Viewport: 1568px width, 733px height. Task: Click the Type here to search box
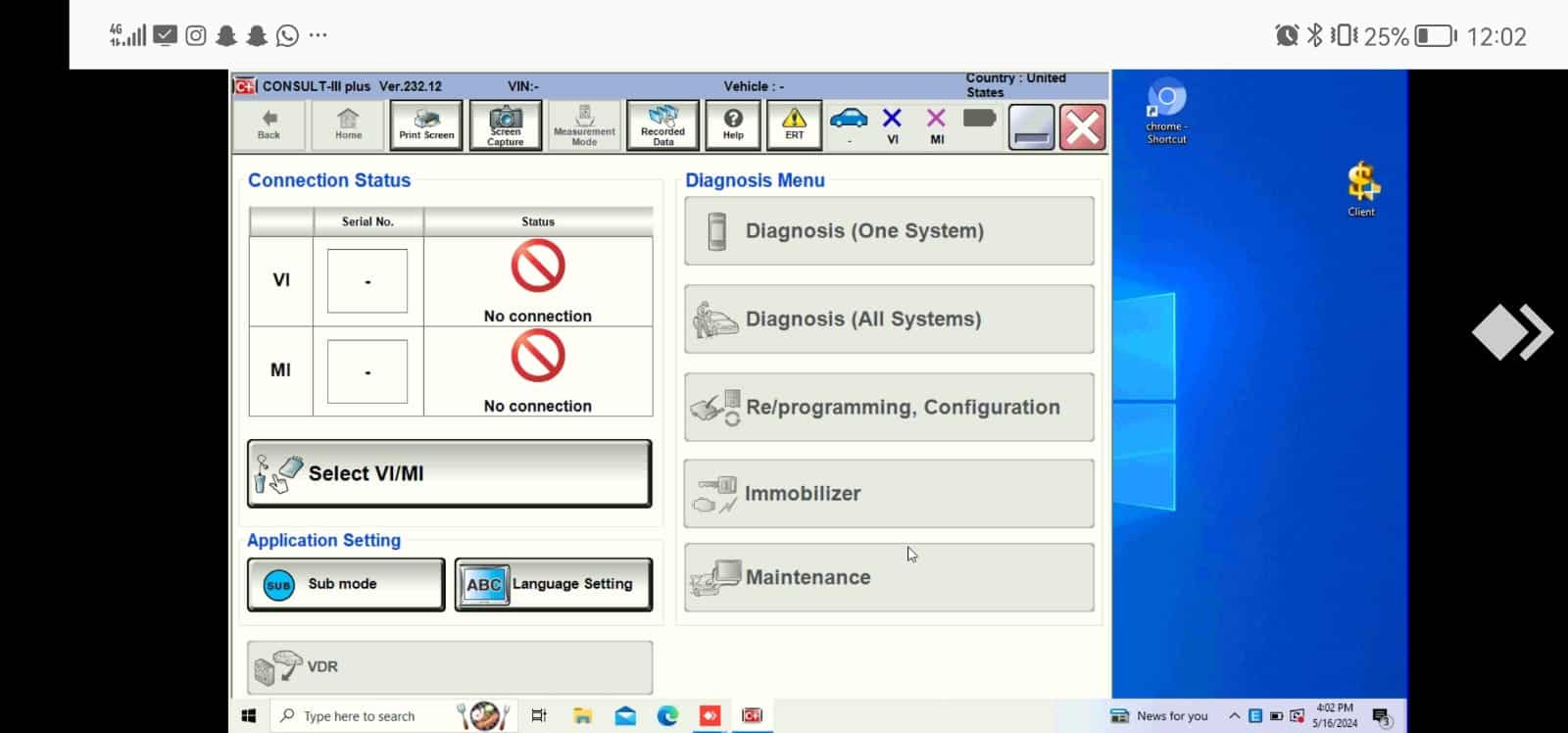[x=392, y=716]
